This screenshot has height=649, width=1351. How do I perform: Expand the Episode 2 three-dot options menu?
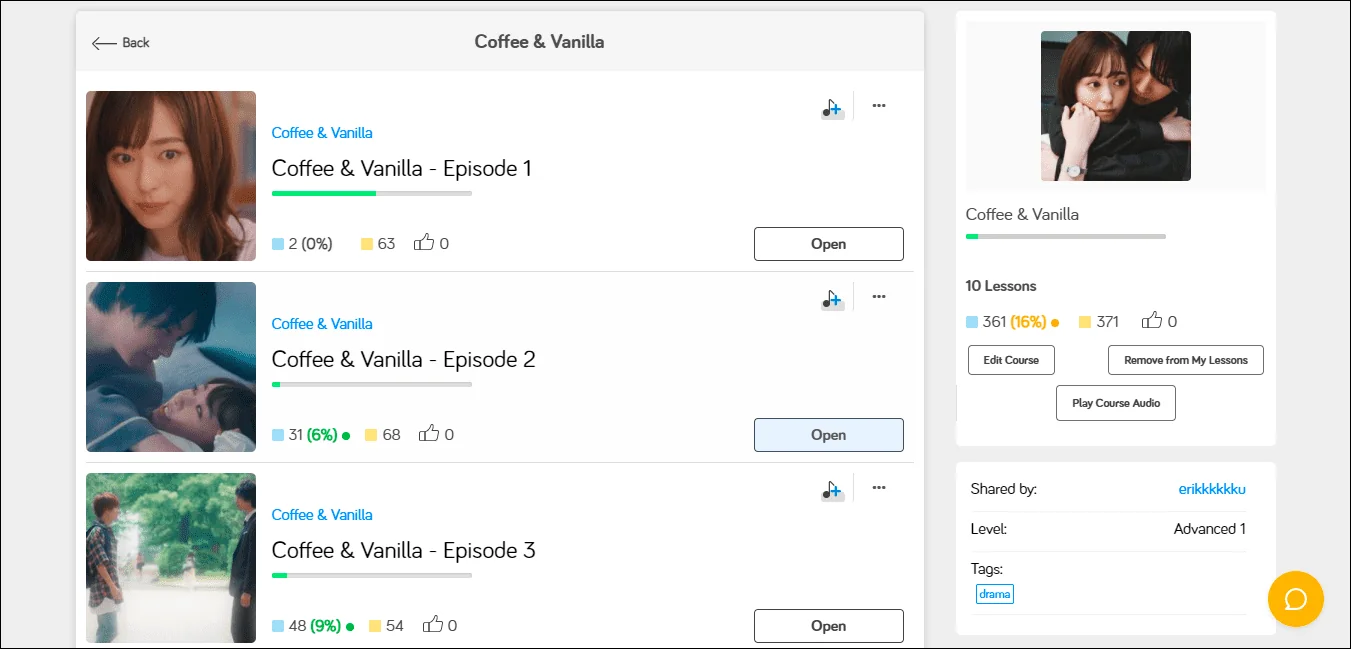pos(879,297)
